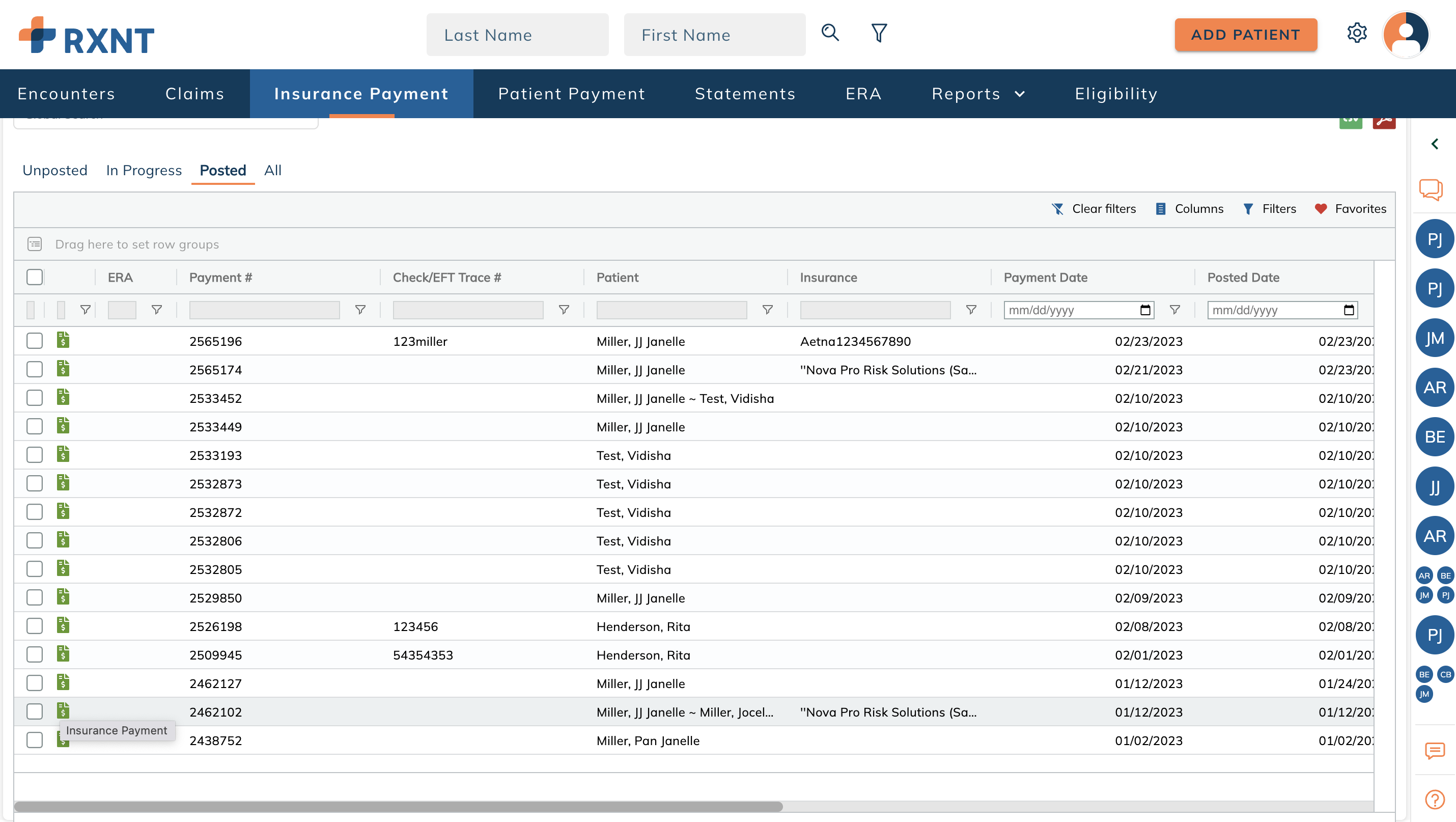Screen dimensions: 1456x822
Task: Sort by the Patient column header
Action: [x=617, y=277]
